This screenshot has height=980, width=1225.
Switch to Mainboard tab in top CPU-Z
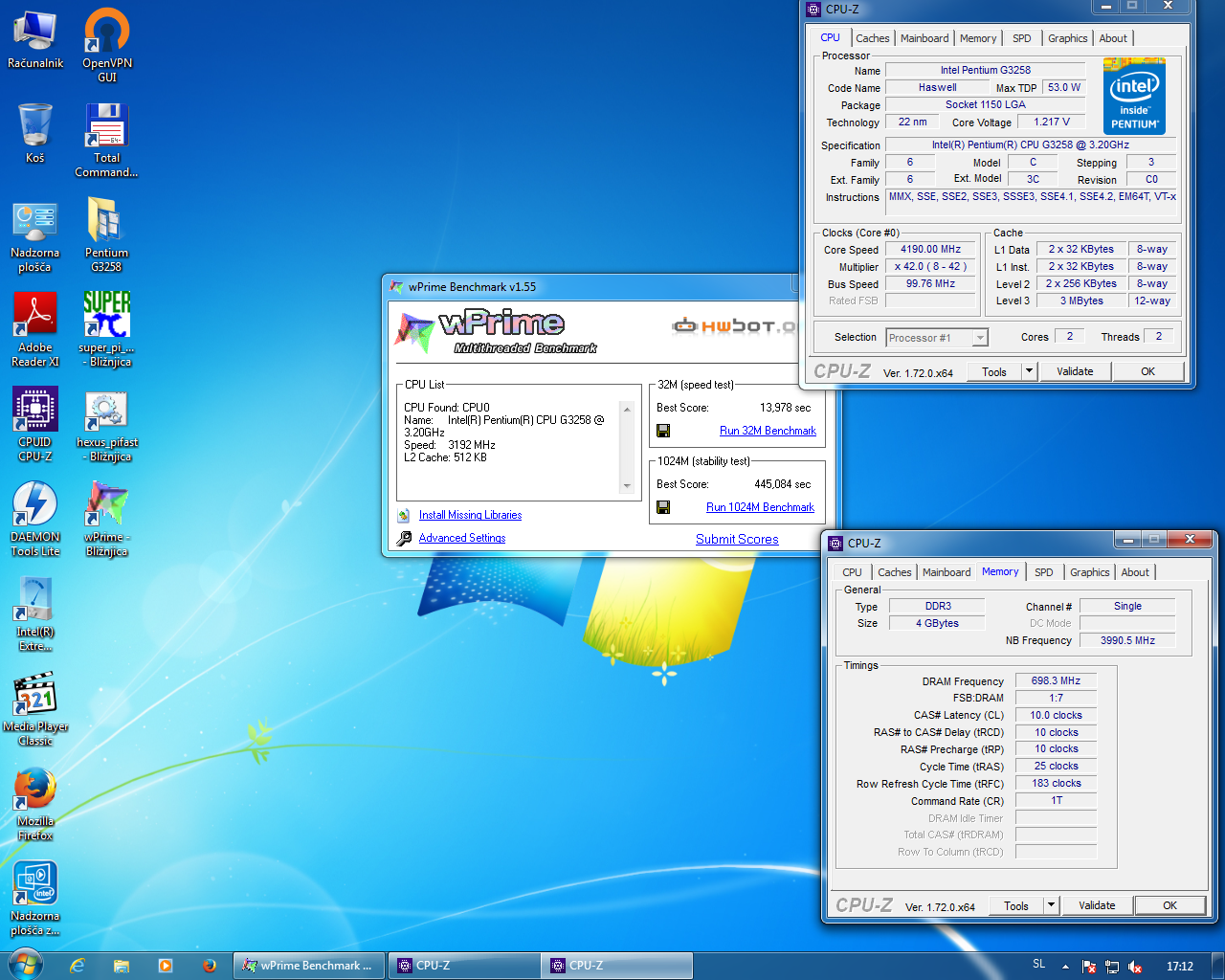[924, 38]
